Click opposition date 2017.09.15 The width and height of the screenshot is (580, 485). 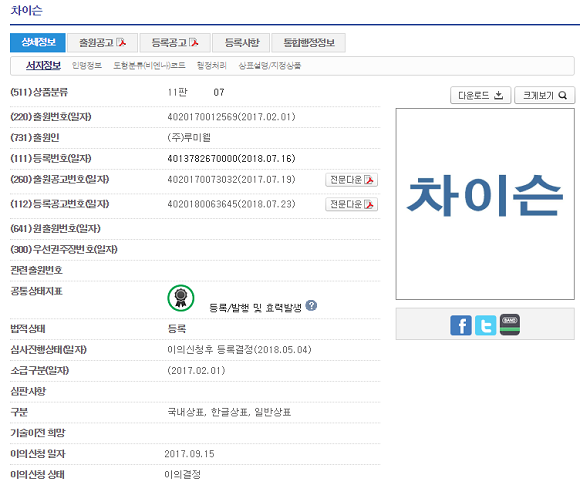coord(189,454)
